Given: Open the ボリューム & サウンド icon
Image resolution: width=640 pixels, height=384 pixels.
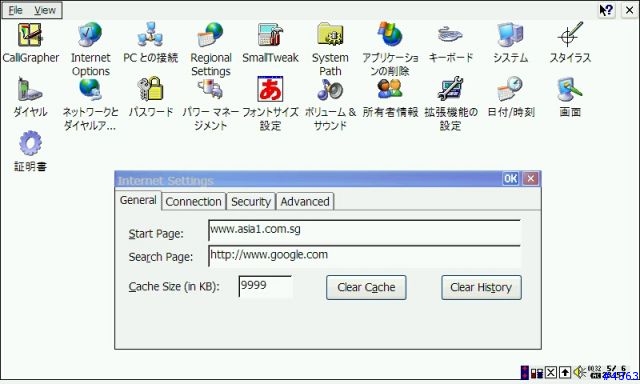Looking at the screenshot, I should pyautogui.click(x=330, y=89).
